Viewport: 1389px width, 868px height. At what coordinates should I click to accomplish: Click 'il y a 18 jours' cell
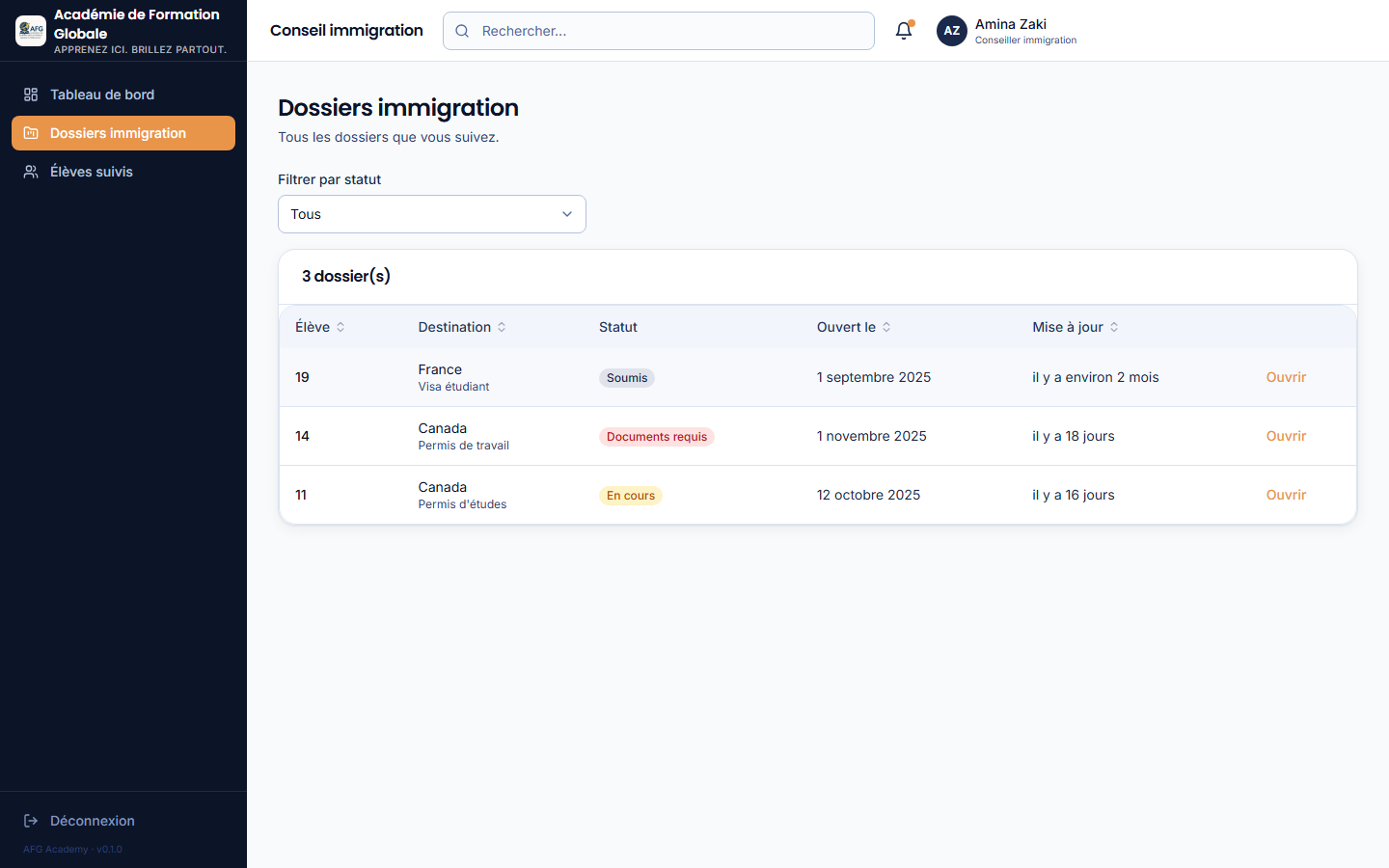pos(1074,436)
